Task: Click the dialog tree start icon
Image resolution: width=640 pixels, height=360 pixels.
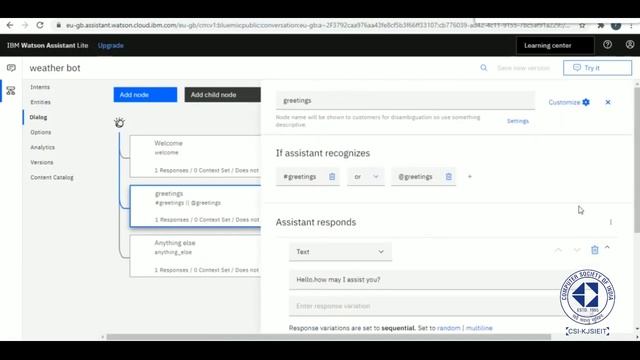Action: 119,122
